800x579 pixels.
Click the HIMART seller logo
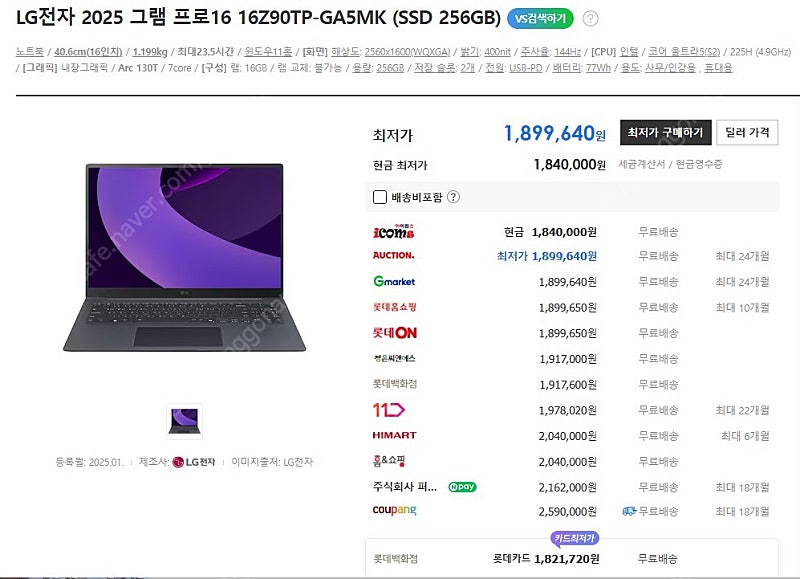[394, 435]
